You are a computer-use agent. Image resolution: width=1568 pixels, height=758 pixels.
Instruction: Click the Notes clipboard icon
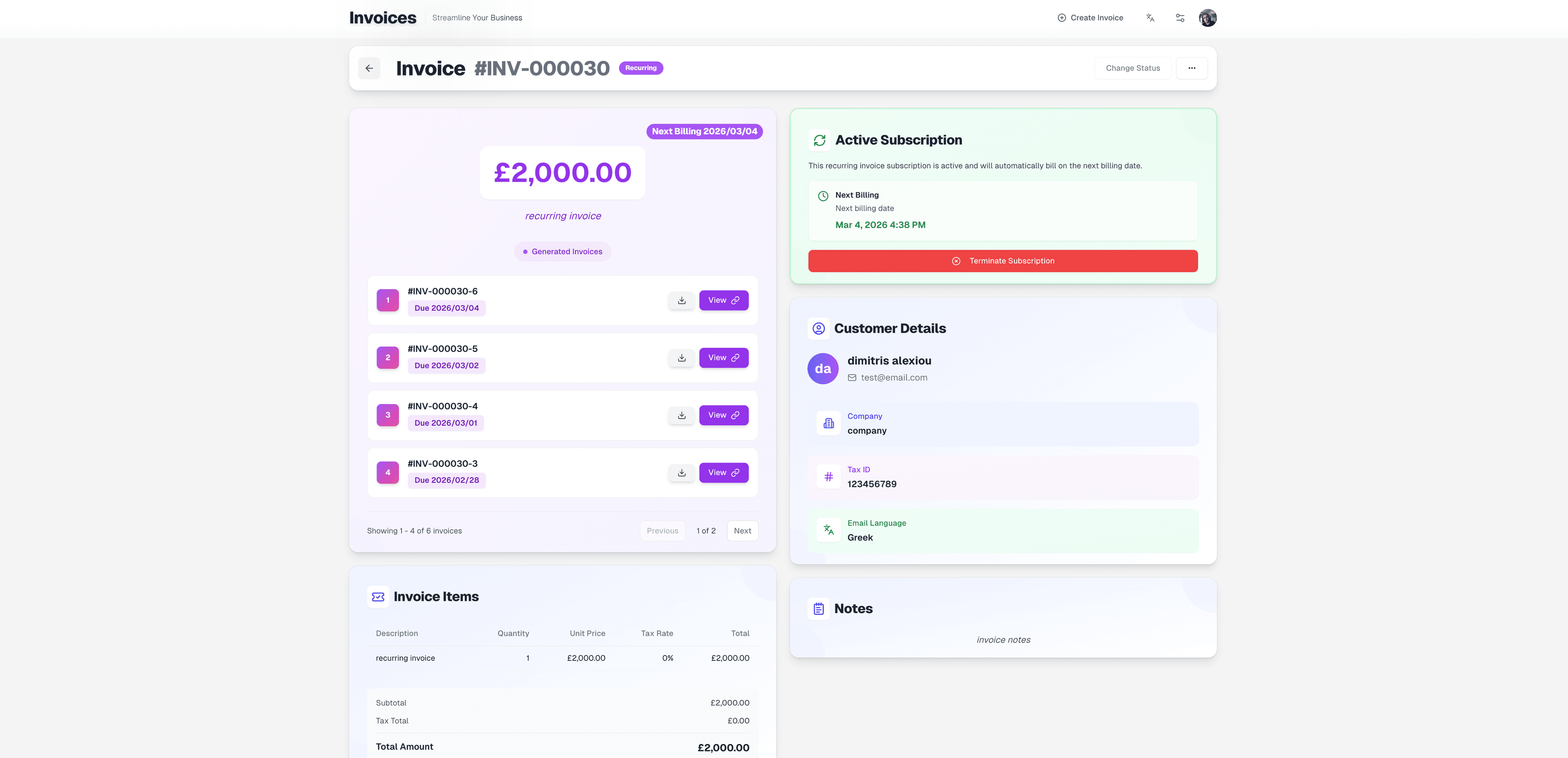tap(818, 608)
